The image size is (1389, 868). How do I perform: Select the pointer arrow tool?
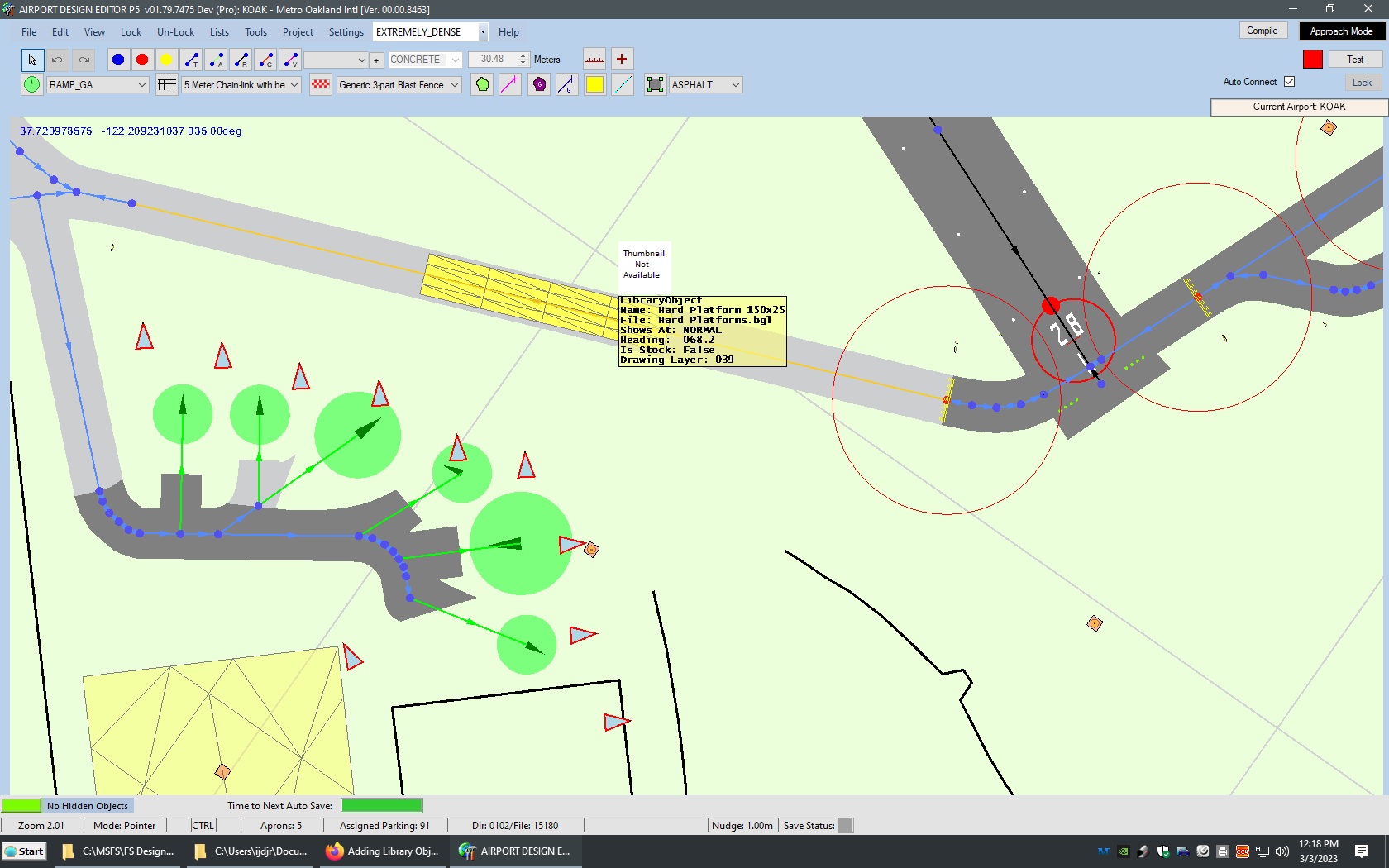click(31, 60)
